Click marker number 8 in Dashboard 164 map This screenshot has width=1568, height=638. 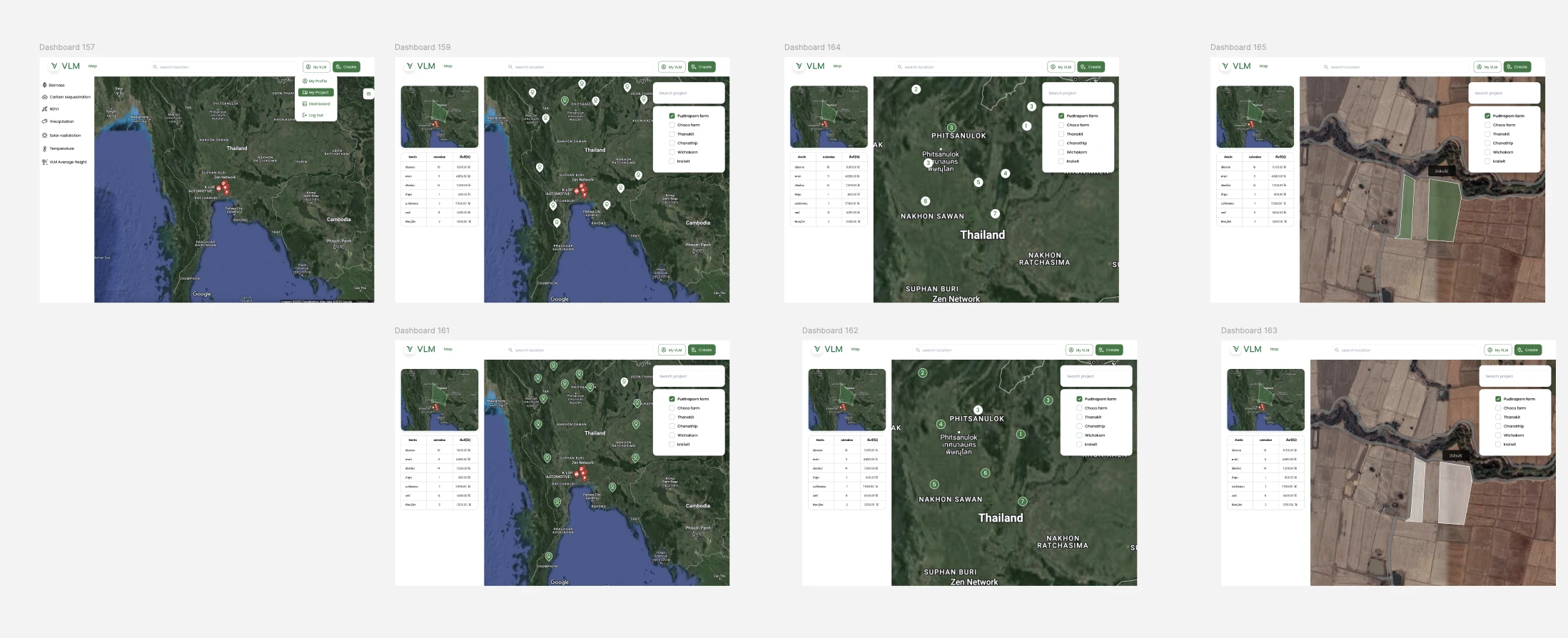[926, 201]
